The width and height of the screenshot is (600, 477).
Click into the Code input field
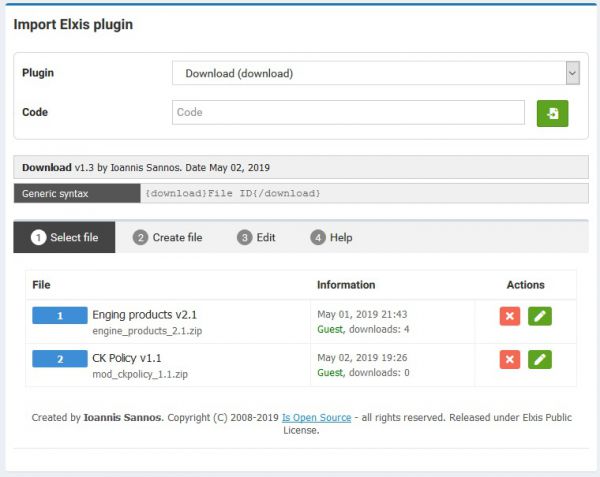pyautogui.click(x=348, y=112)
